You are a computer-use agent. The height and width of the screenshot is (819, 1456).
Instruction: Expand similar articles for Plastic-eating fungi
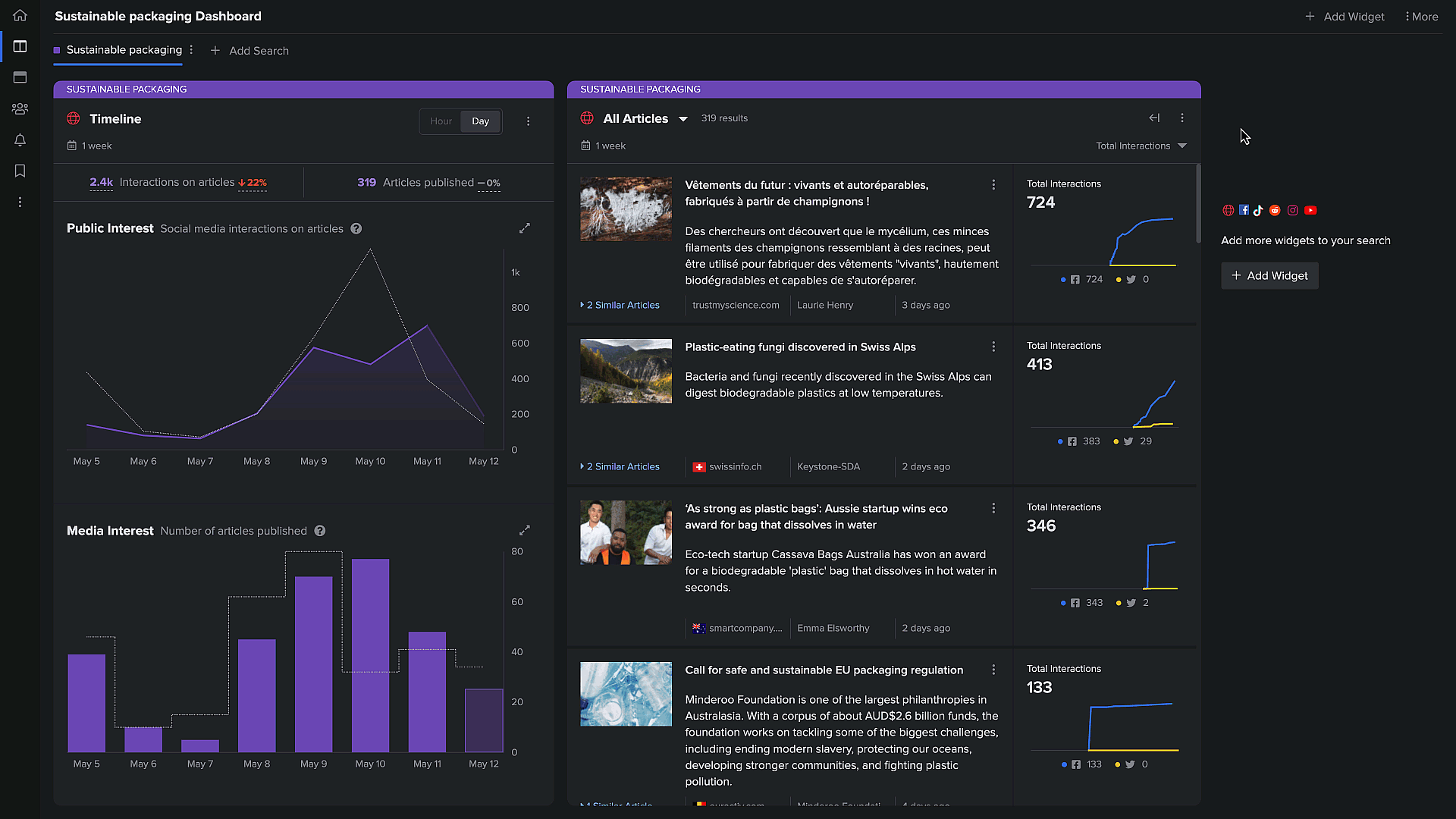(x=620, y=466)
